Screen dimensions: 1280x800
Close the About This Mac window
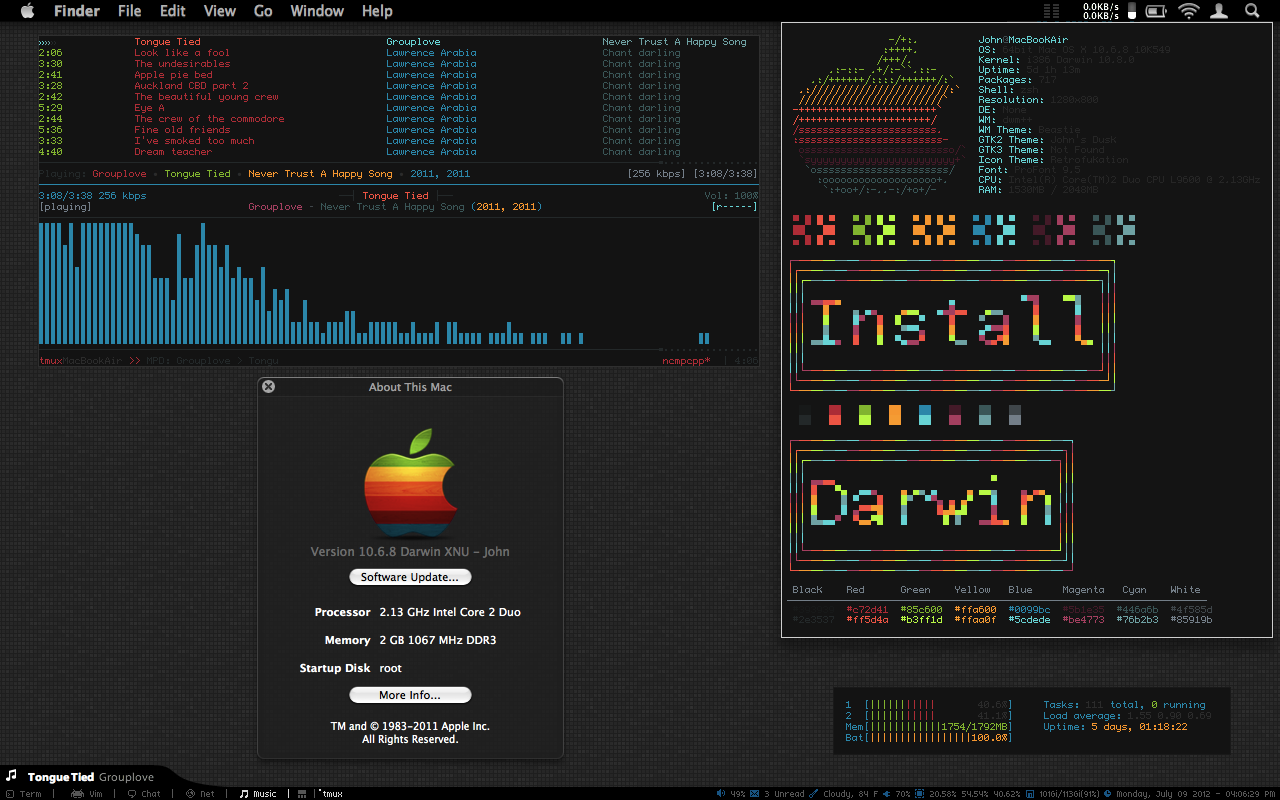point(268,386)
